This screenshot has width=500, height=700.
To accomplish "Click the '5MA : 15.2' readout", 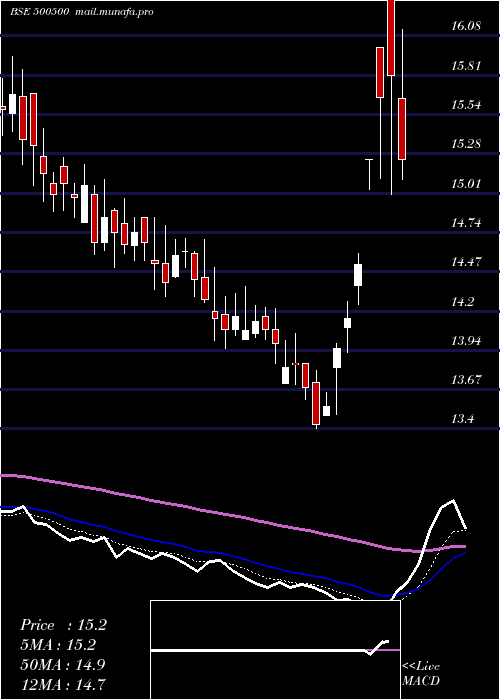I will point(58,645).
